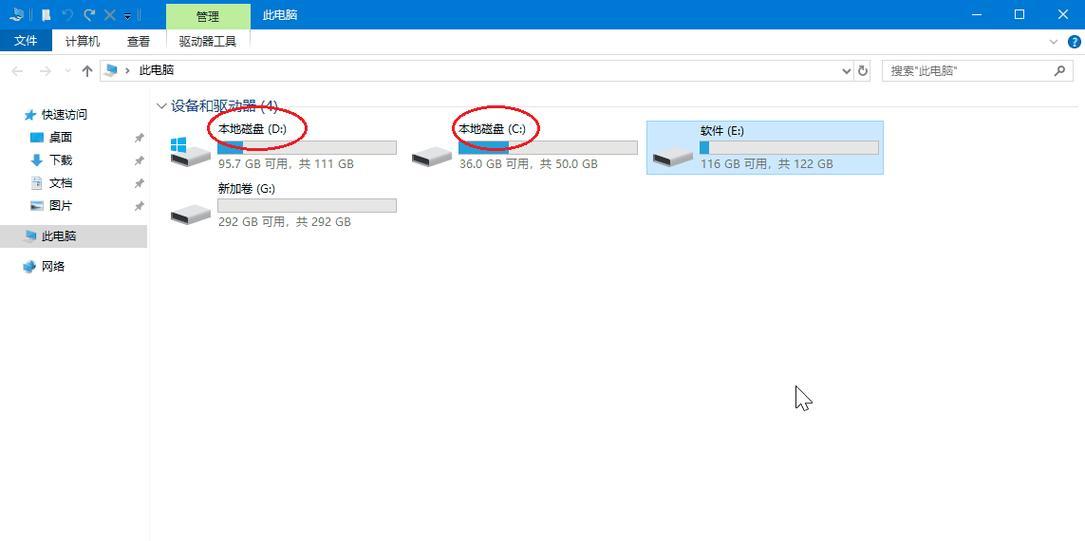Open the 计算机 ribbon tab
1085x541 pixels.
point(82,42)
